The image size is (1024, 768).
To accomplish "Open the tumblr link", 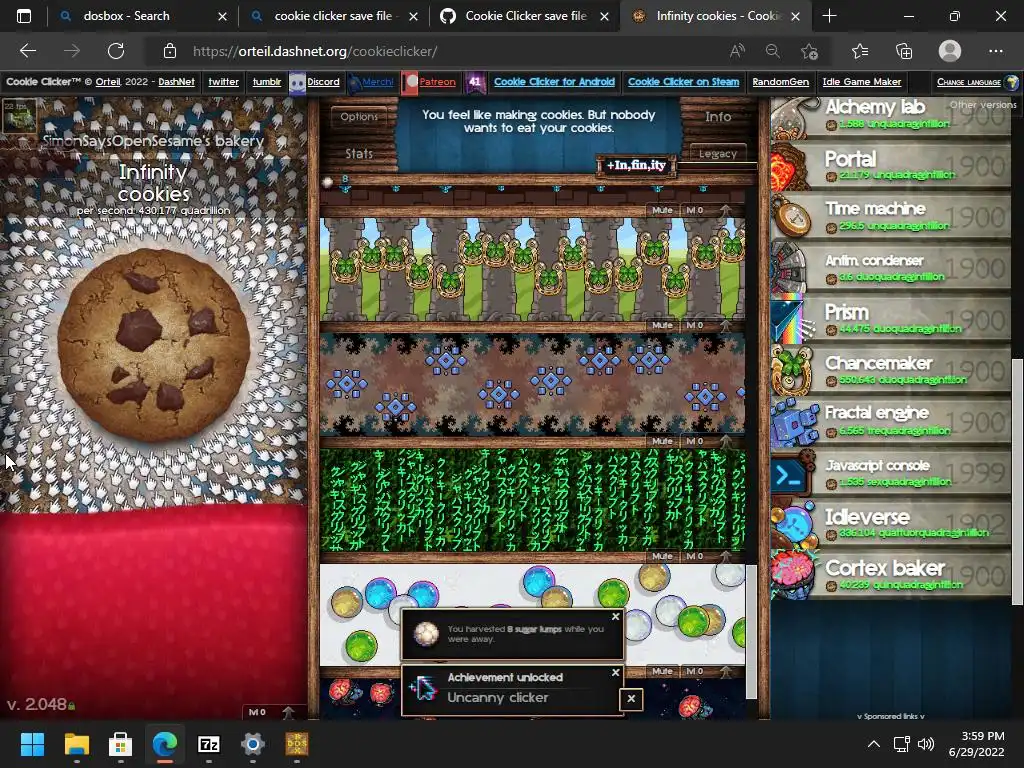I will click(x=266, y=82).
